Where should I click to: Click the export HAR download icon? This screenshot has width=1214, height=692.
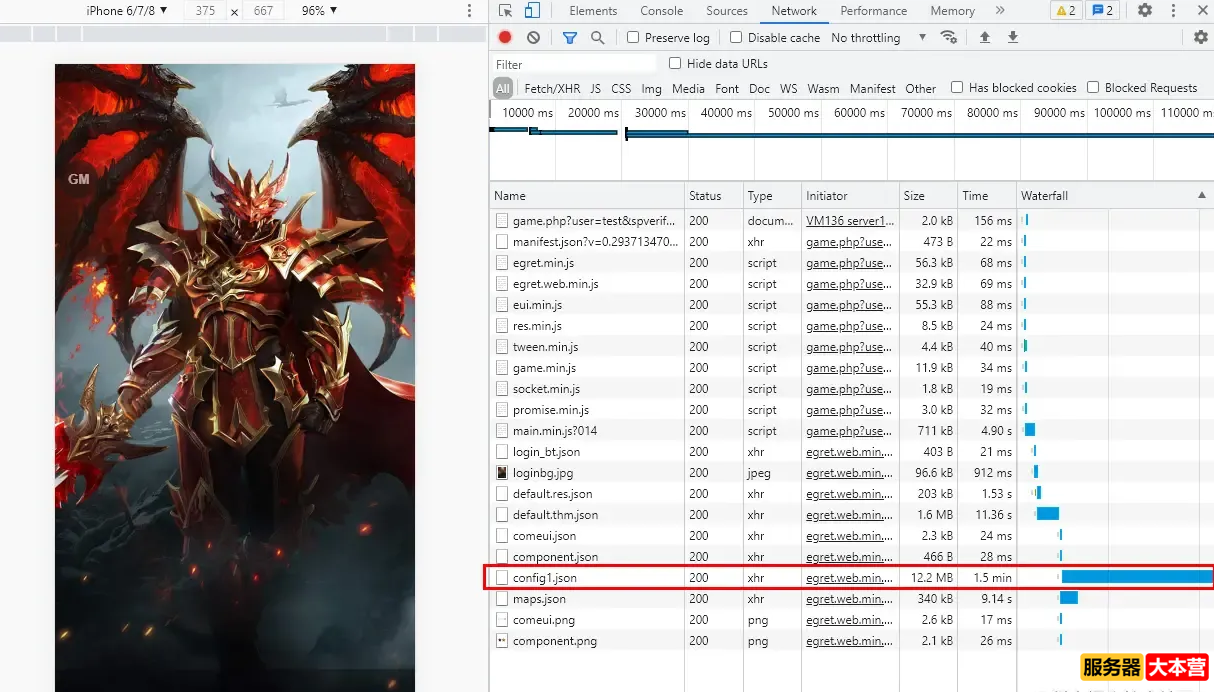(1013, 38)
